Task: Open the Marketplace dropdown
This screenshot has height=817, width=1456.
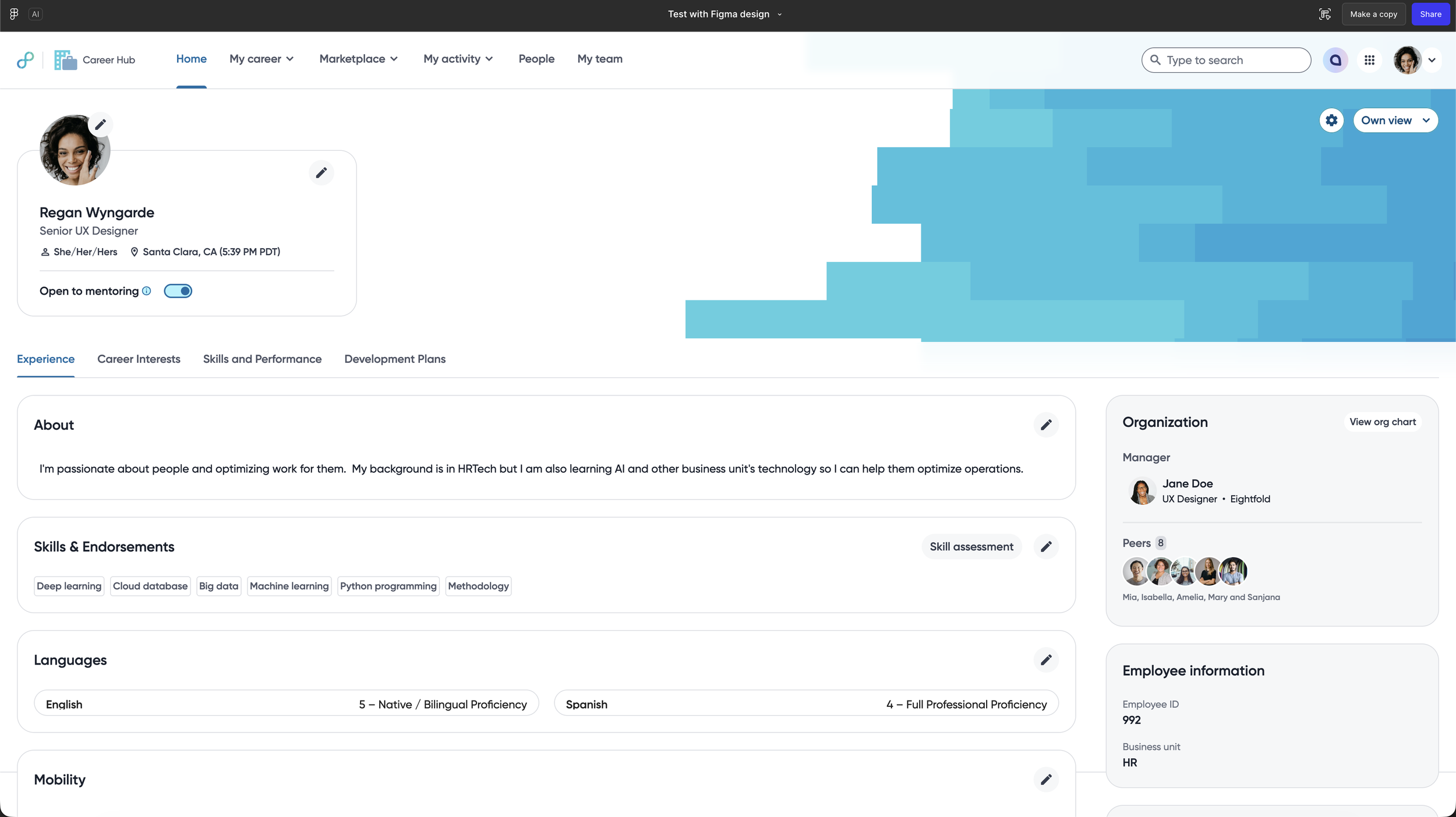Action: click(x=358, y=59)
